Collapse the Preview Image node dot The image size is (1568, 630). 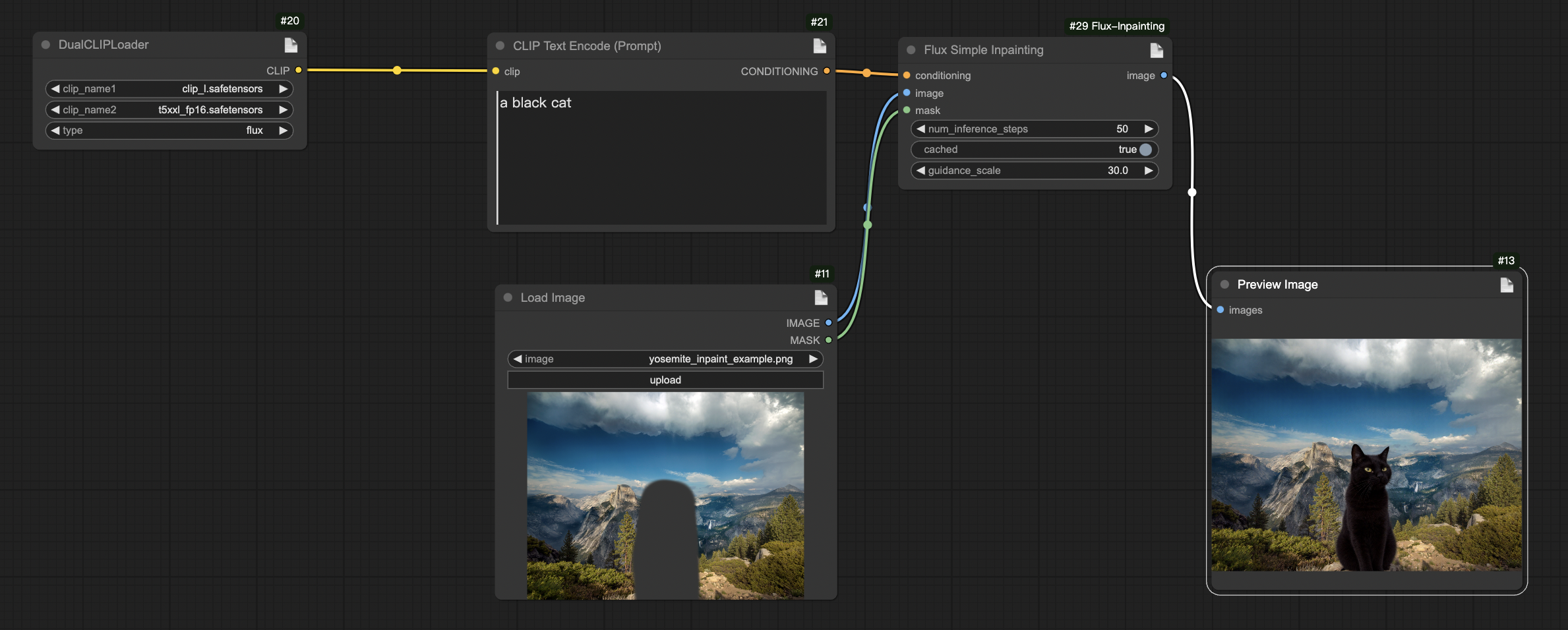pos(1224,285)
